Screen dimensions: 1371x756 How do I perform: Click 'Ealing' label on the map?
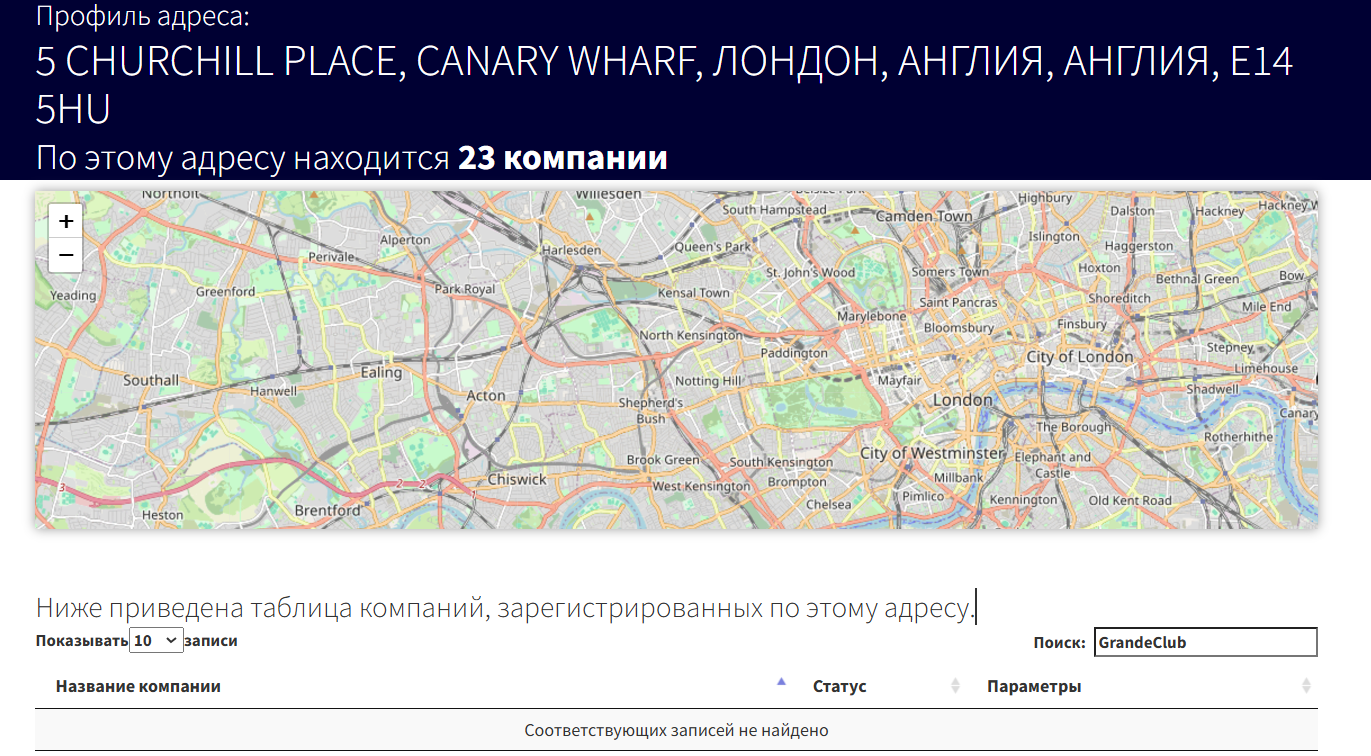(381, 372)
